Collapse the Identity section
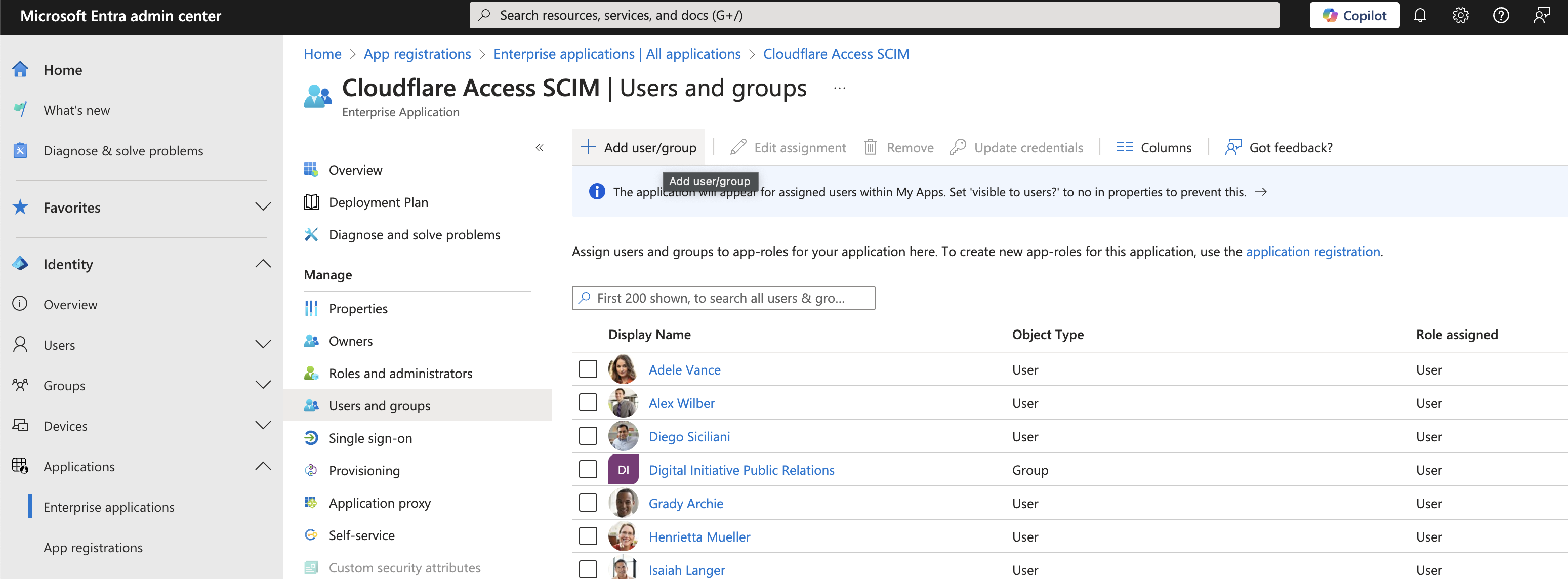 click(262, 264)
